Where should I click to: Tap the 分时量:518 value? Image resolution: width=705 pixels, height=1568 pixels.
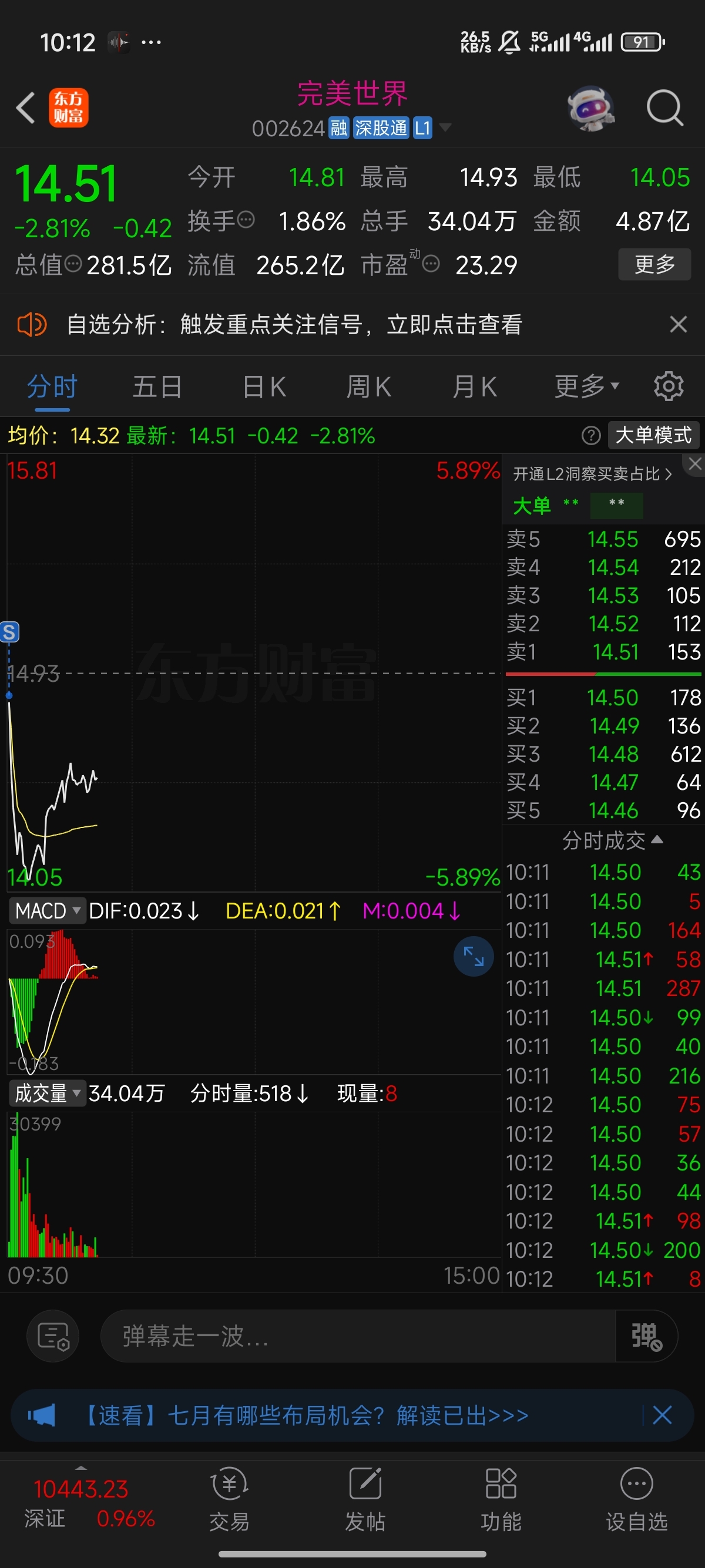(x=250, y=1094)
